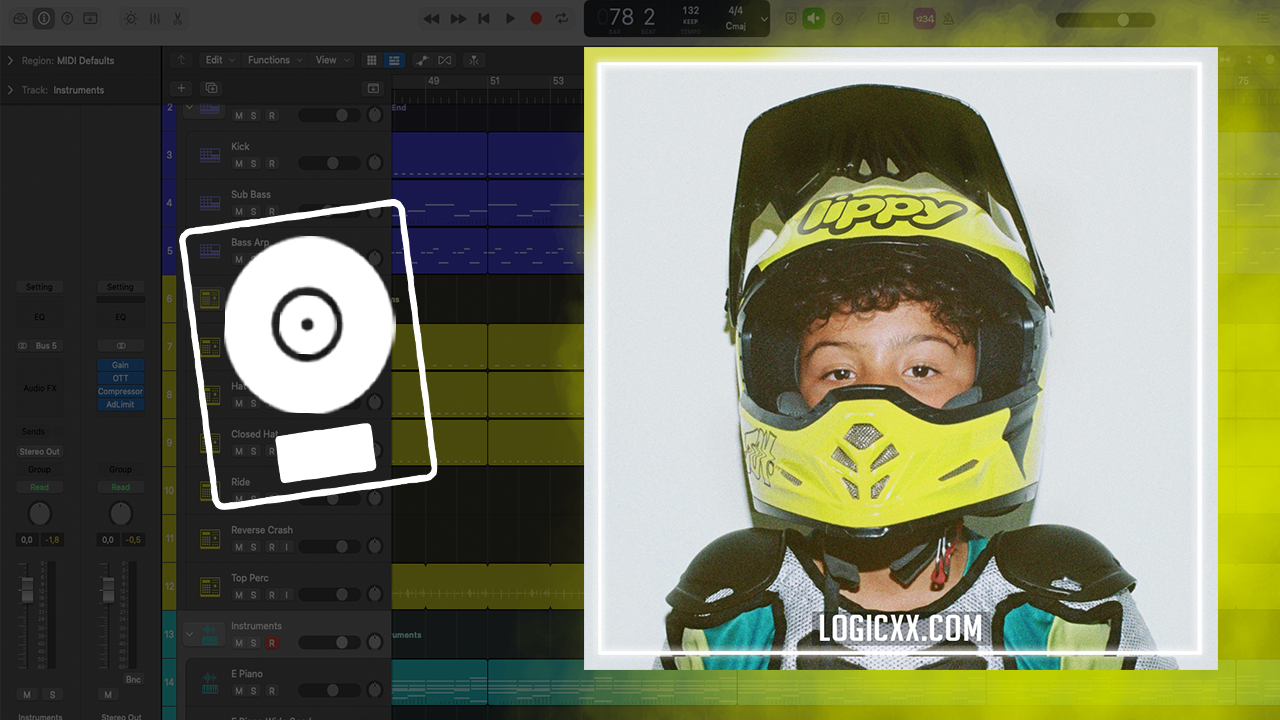The image size is (1280, 720).
Task: Click the catch playhead icon
Action: (473, 60)
